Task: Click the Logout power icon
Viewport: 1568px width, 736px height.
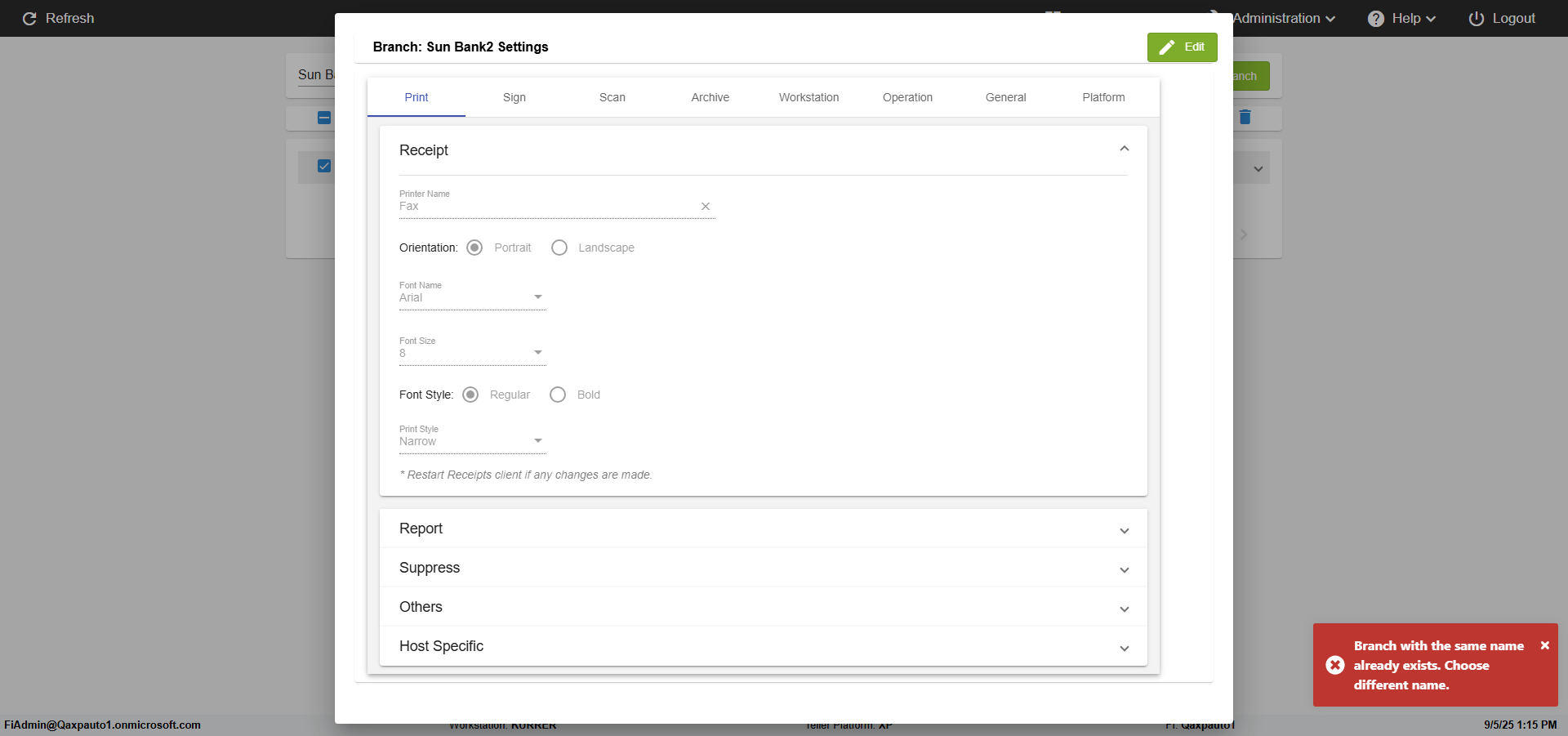Action: (1476, 19)
